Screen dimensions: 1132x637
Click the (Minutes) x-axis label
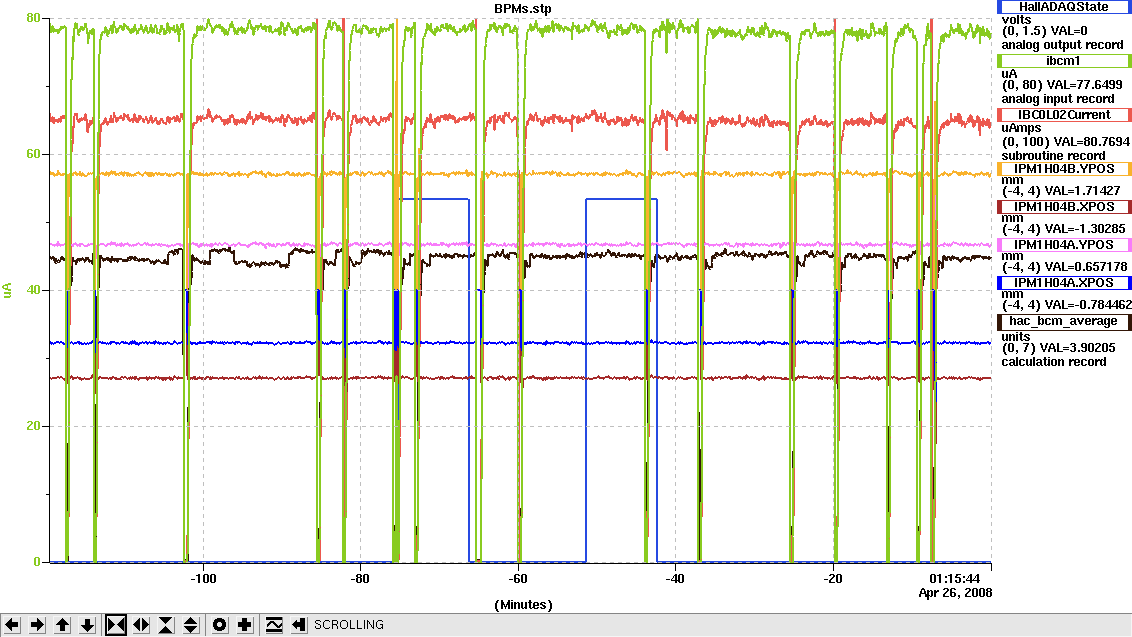[523, 604]
